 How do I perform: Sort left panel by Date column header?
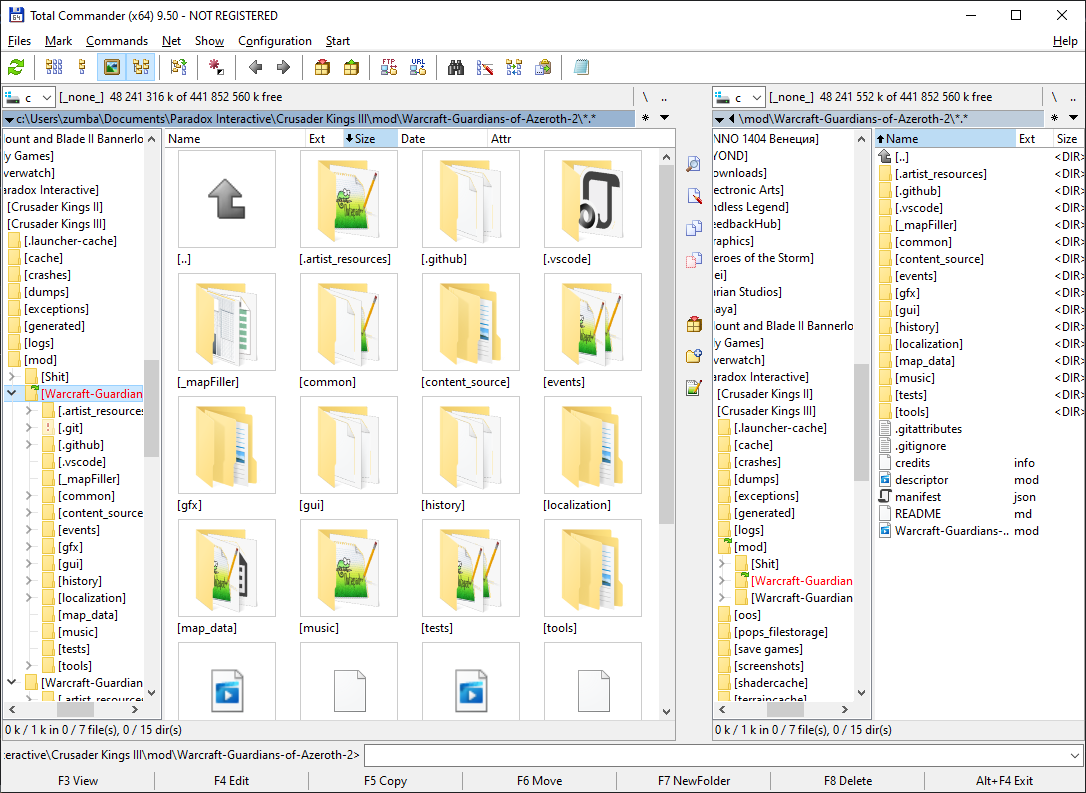pyautogui.click(x=443, y=139)
